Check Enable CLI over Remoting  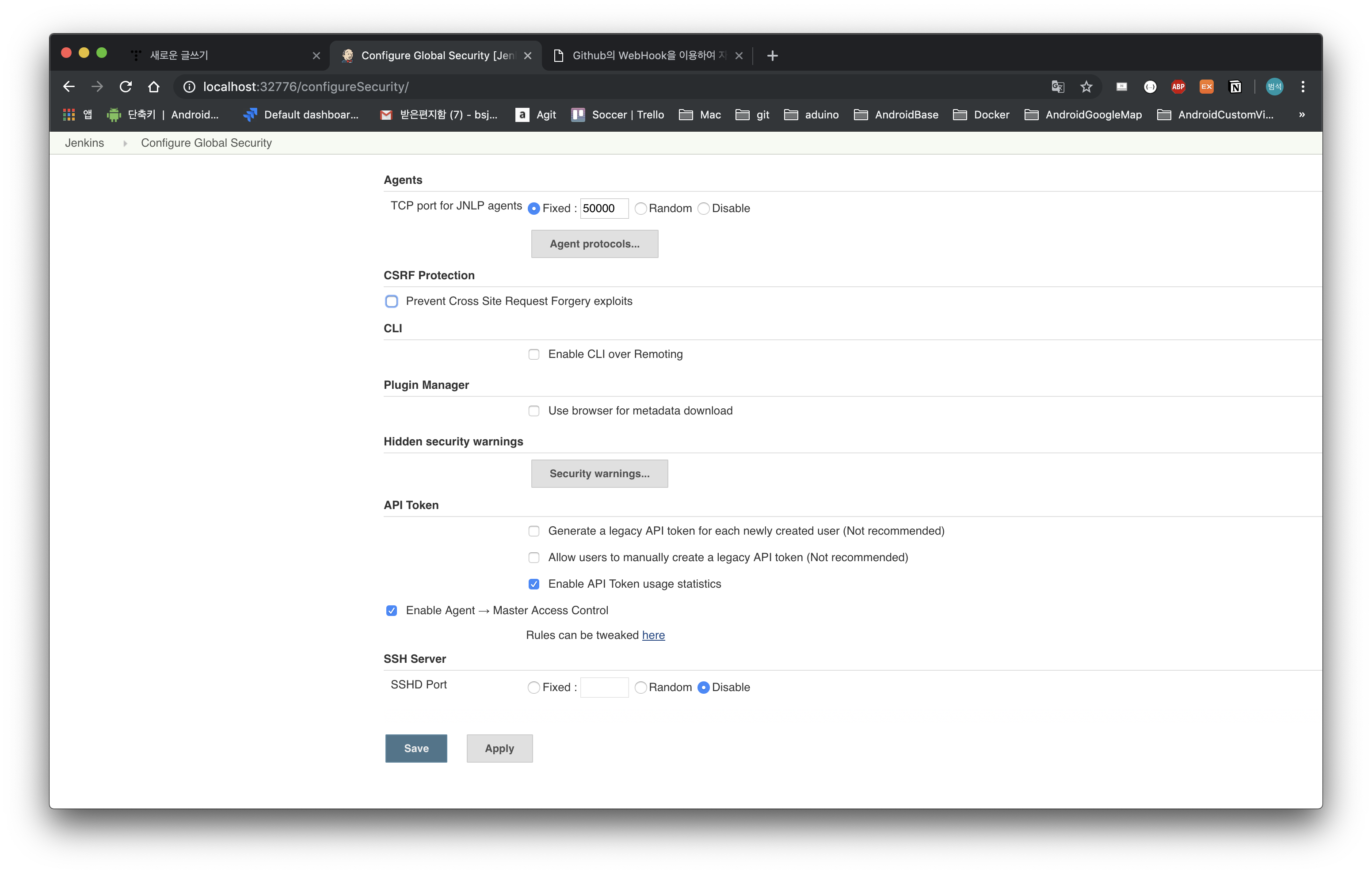[x=534, y=354]
